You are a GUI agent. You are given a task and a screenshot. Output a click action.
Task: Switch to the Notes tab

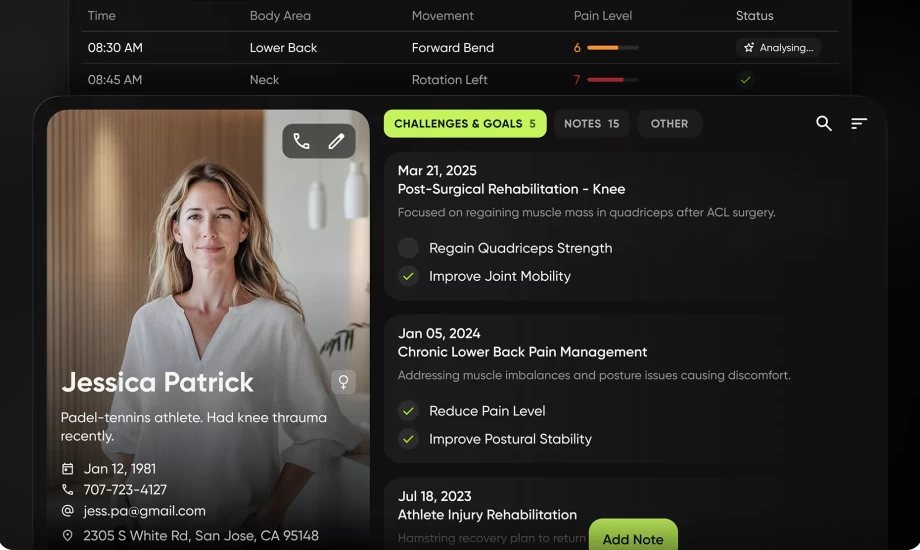point(591,124)
